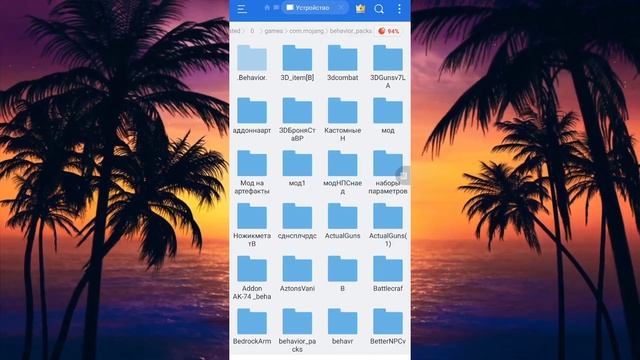Open the 3D_item[B] folder

[297, 63]
